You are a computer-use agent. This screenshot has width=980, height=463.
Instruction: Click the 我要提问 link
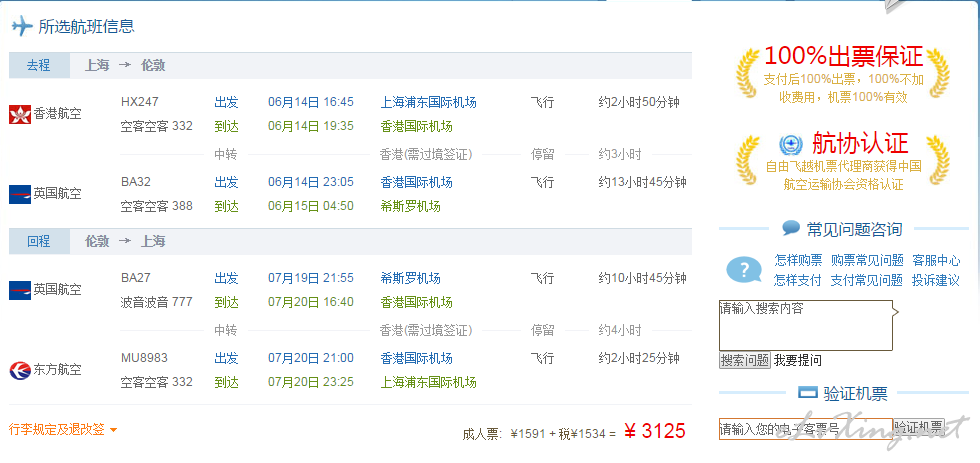[798, 361]
